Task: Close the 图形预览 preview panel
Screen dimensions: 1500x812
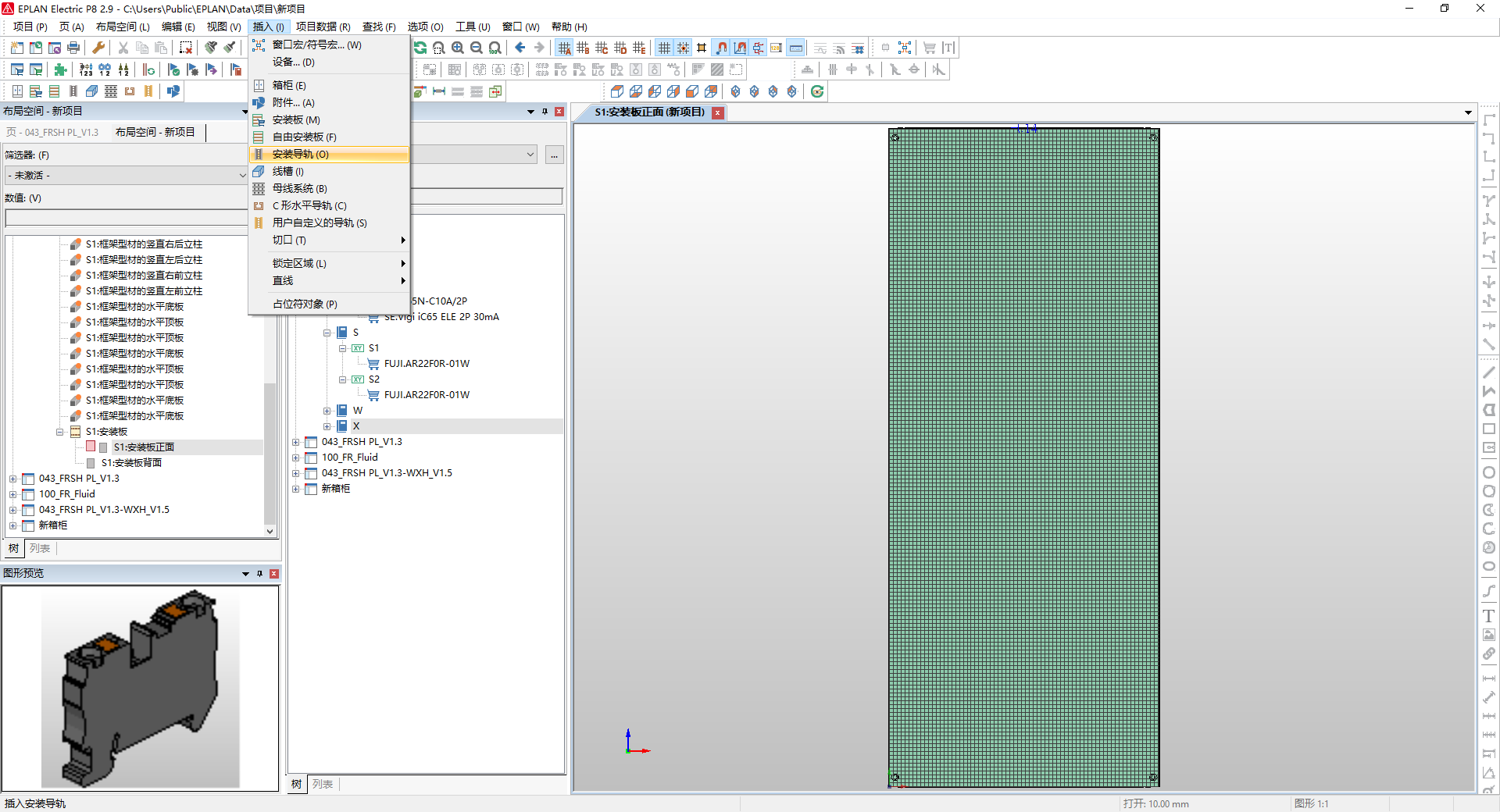Action: pos(273,573)
